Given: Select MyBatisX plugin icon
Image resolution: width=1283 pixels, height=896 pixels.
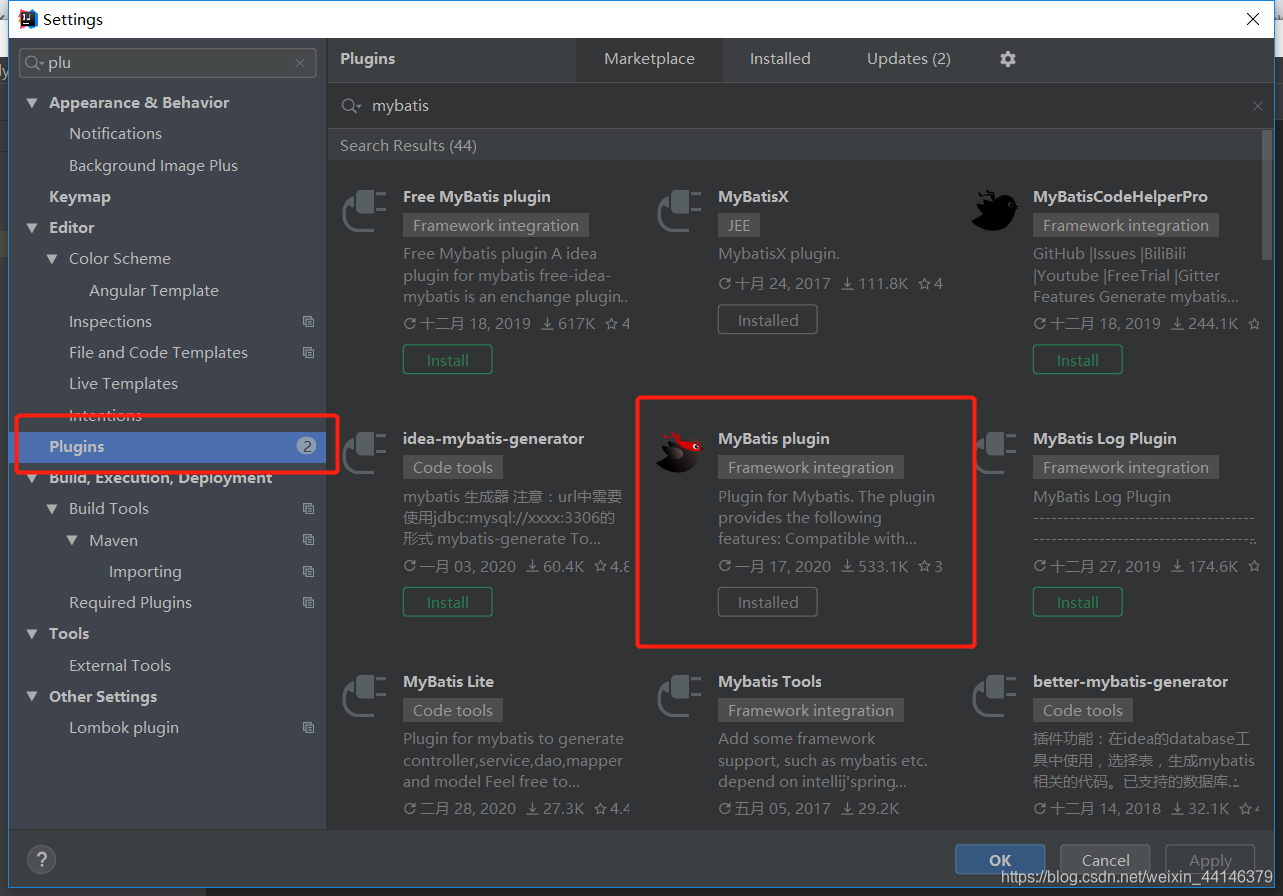Looking at the screenshot, I should click(679, 210).
